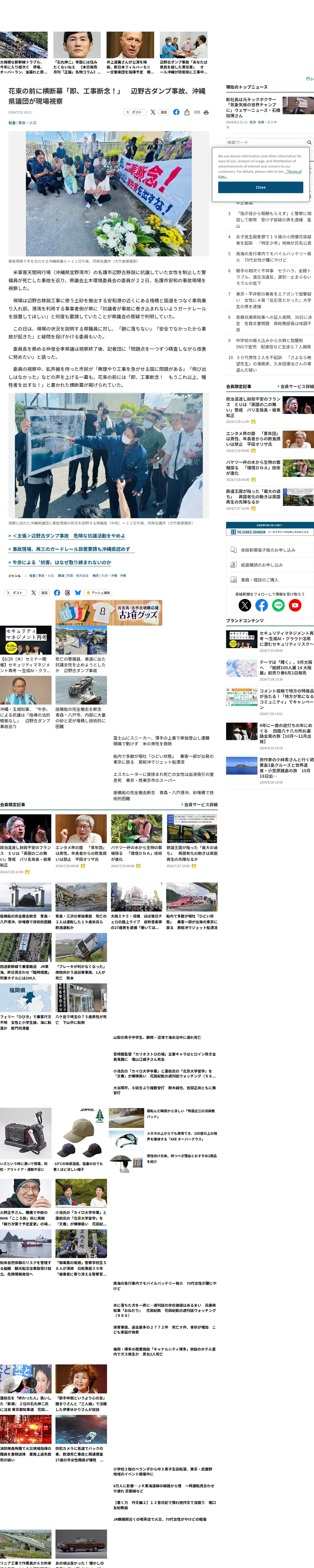
Task: Click the X logo icon under the headline
Action: click(153, 112)
